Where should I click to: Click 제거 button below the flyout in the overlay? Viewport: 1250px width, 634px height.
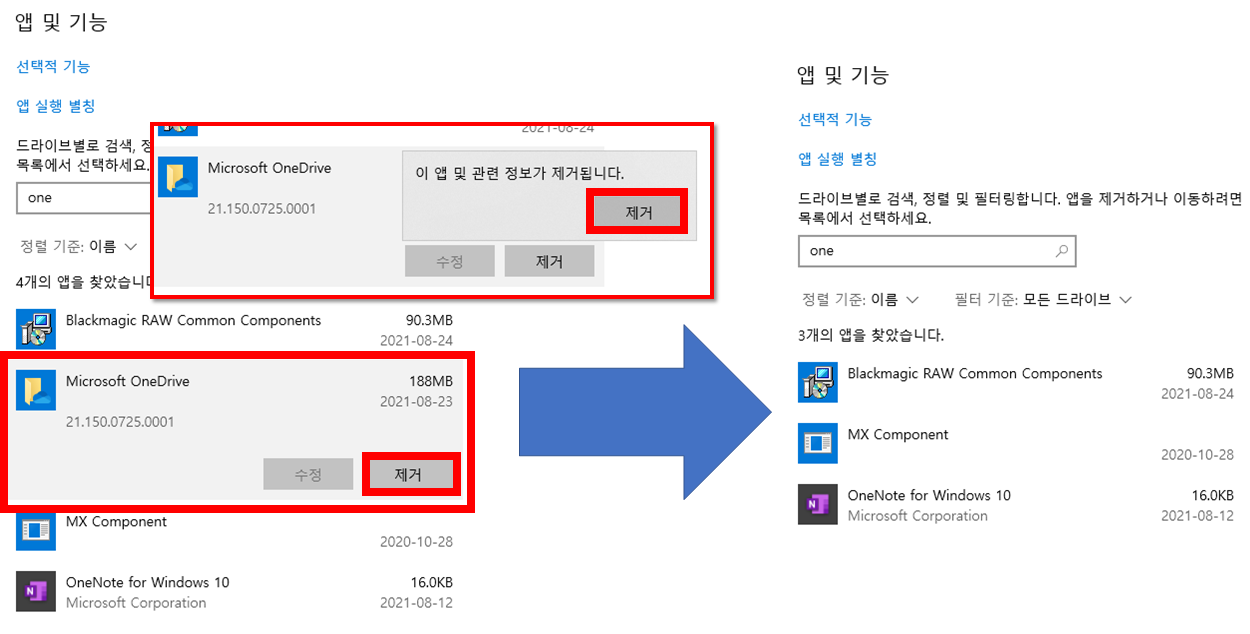point(549,262)
